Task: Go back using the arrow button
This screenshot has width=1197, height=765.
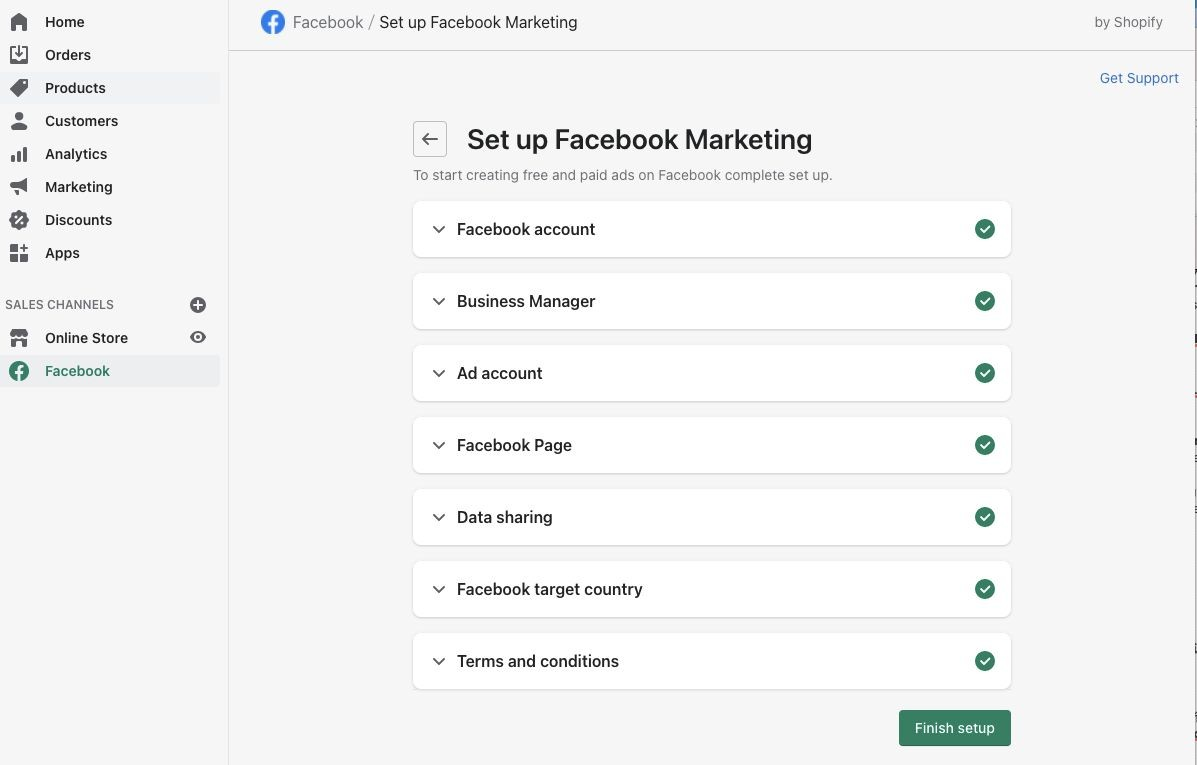Action: click(x=430, y=139)
